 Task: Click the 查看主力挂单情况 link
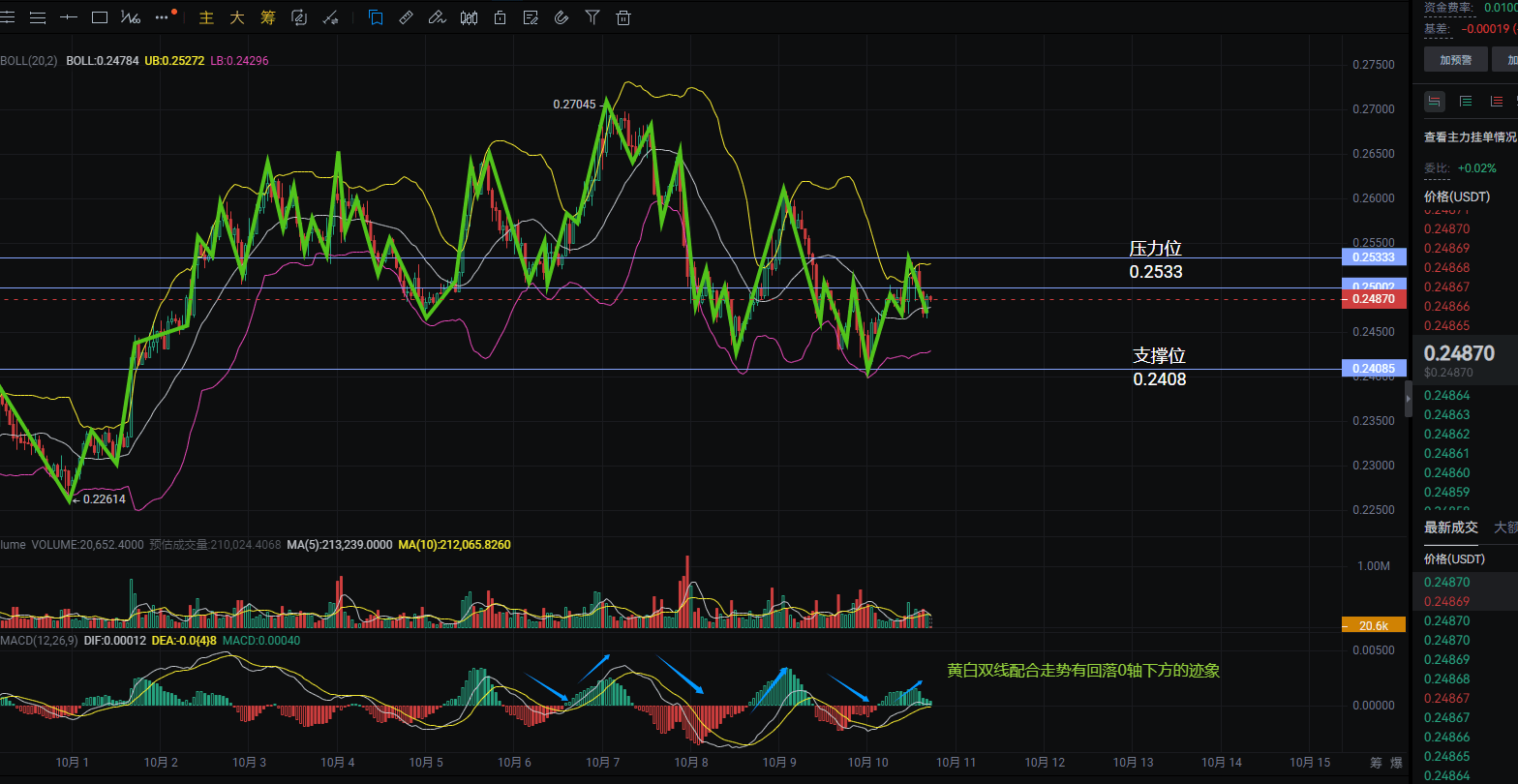(x=1470, y=137)
